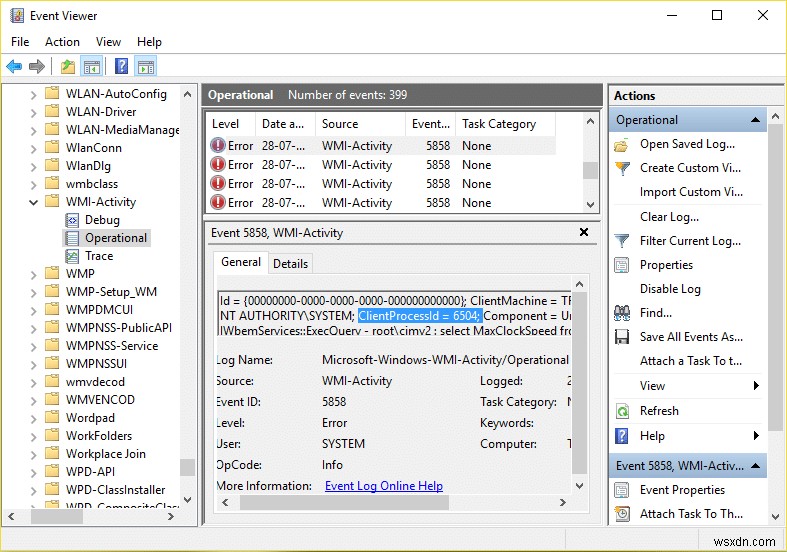
Task: Click Refresh in the Actions pane
Action: (659, 411)
